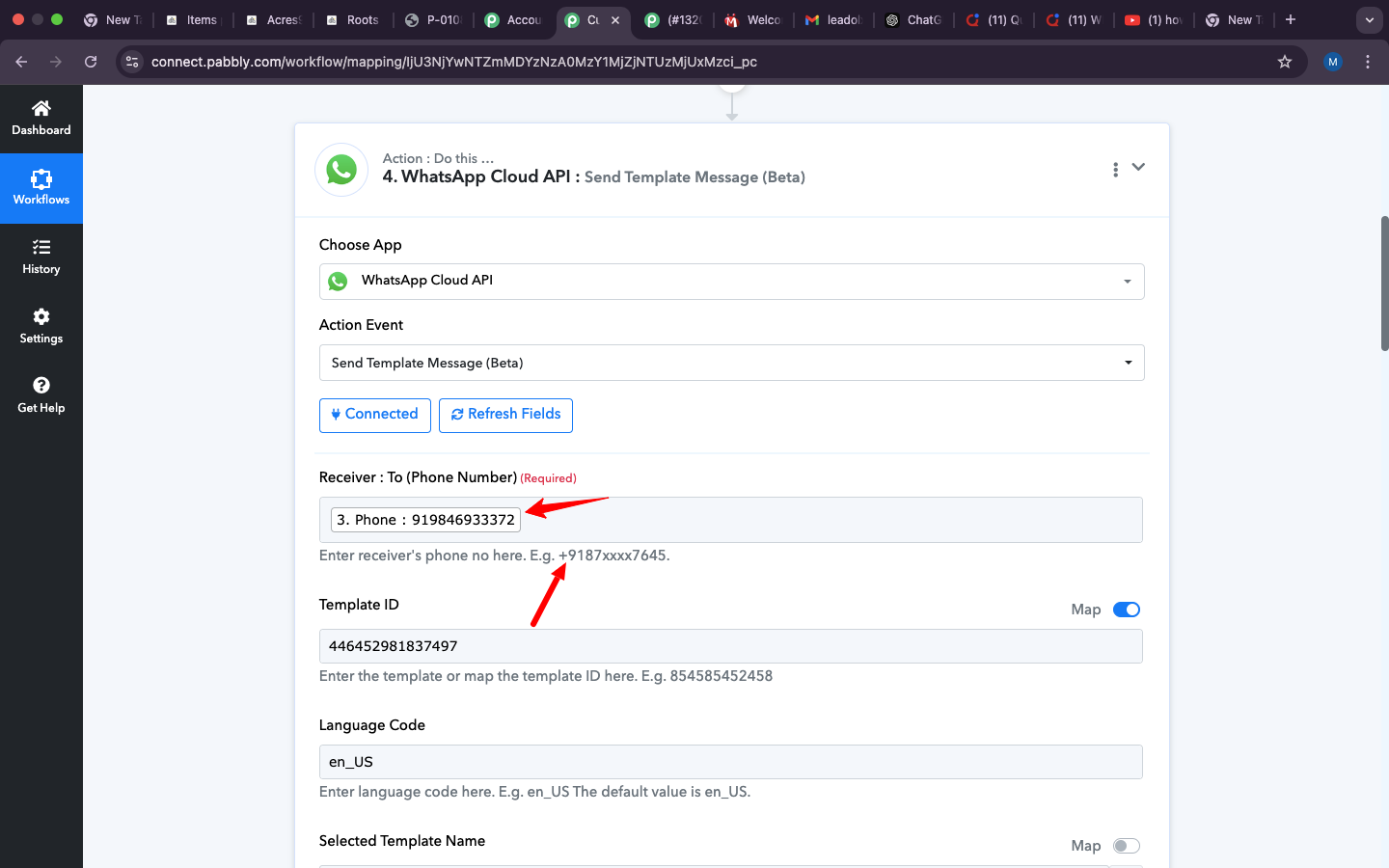
Task: Switch to the (#132 Pabbly tab
Action: [674, 19]
